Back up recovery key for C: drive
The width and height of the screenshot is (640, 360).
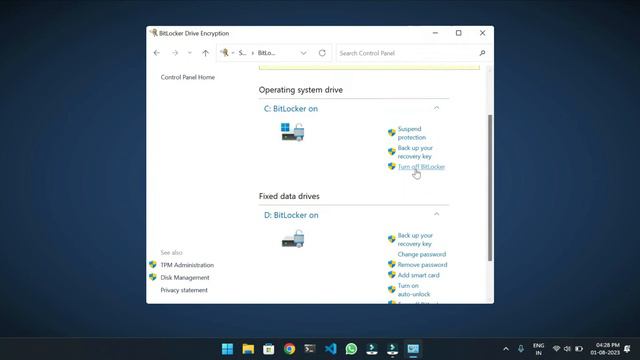click(x=415, y=152)
